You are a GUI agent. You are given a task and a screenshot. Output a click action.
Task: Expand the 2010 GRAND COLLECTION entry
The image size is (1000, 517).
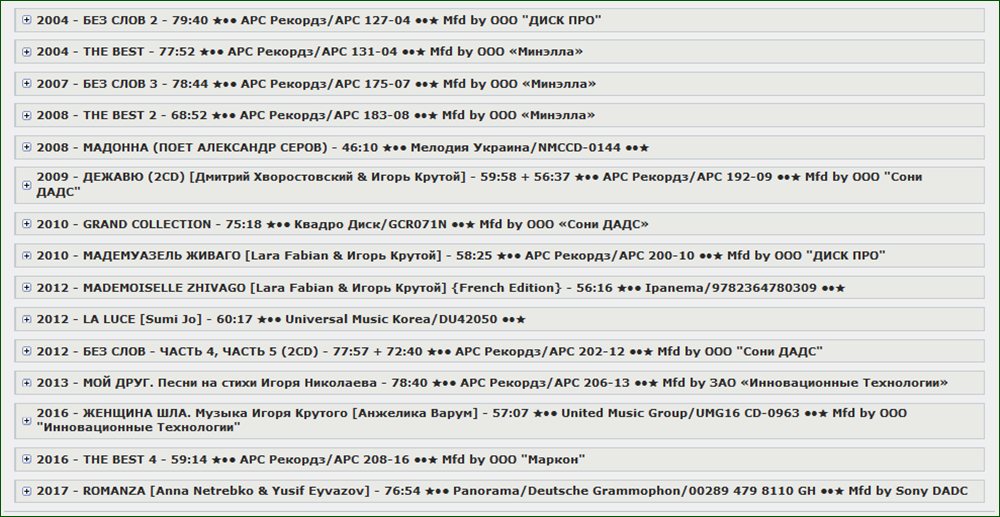(x=27, y=224)
